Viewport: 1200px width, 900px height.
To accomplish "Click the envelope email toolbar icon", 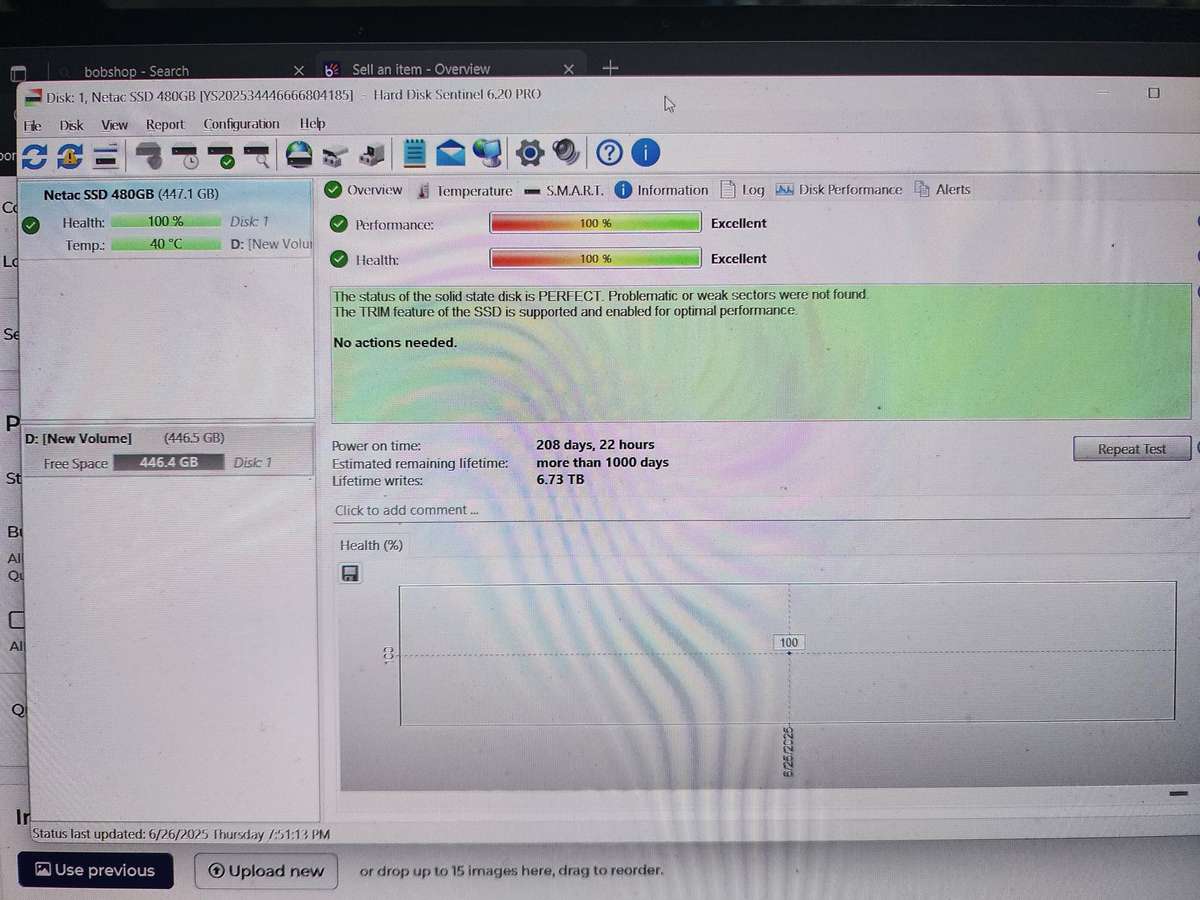I will click(x=451, y=154).
